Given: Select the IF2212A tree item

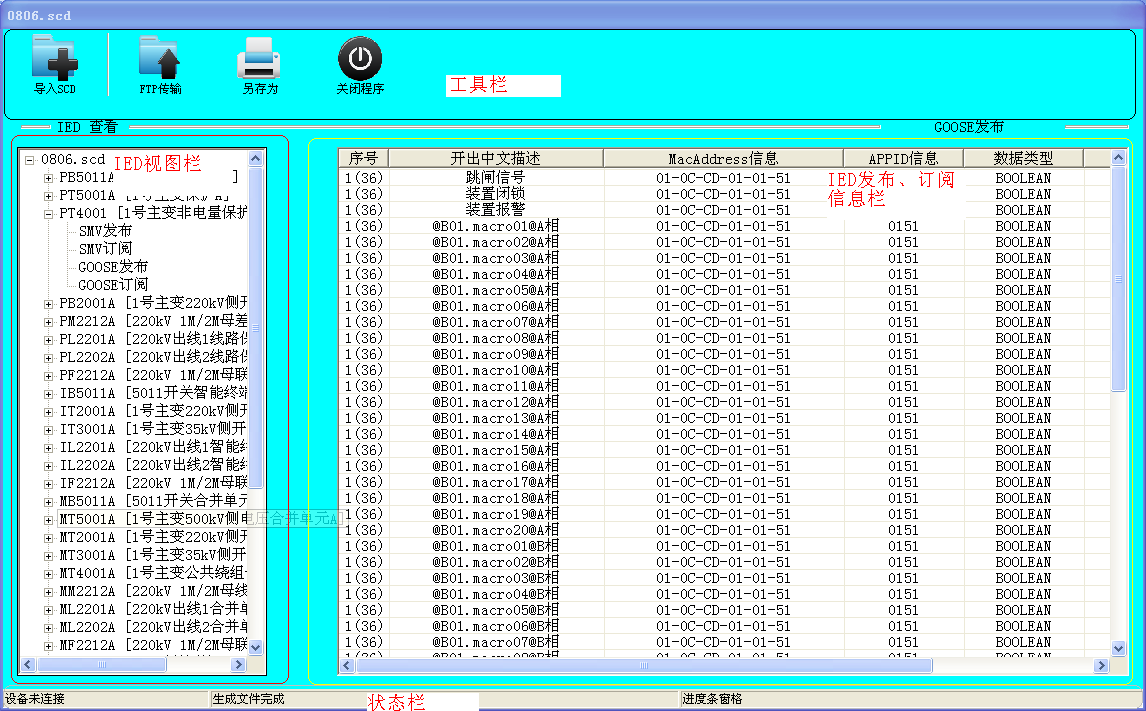Looking at the screenshot, I should point(153,483).
